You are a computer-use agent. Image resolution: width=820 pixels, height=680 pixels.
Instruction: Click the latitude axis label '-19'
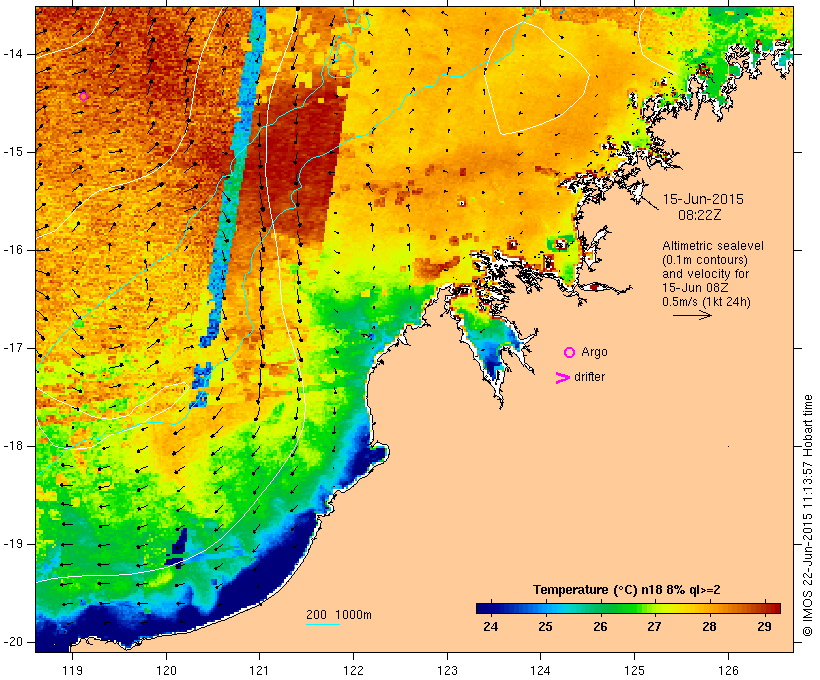[x=13, y=544]
